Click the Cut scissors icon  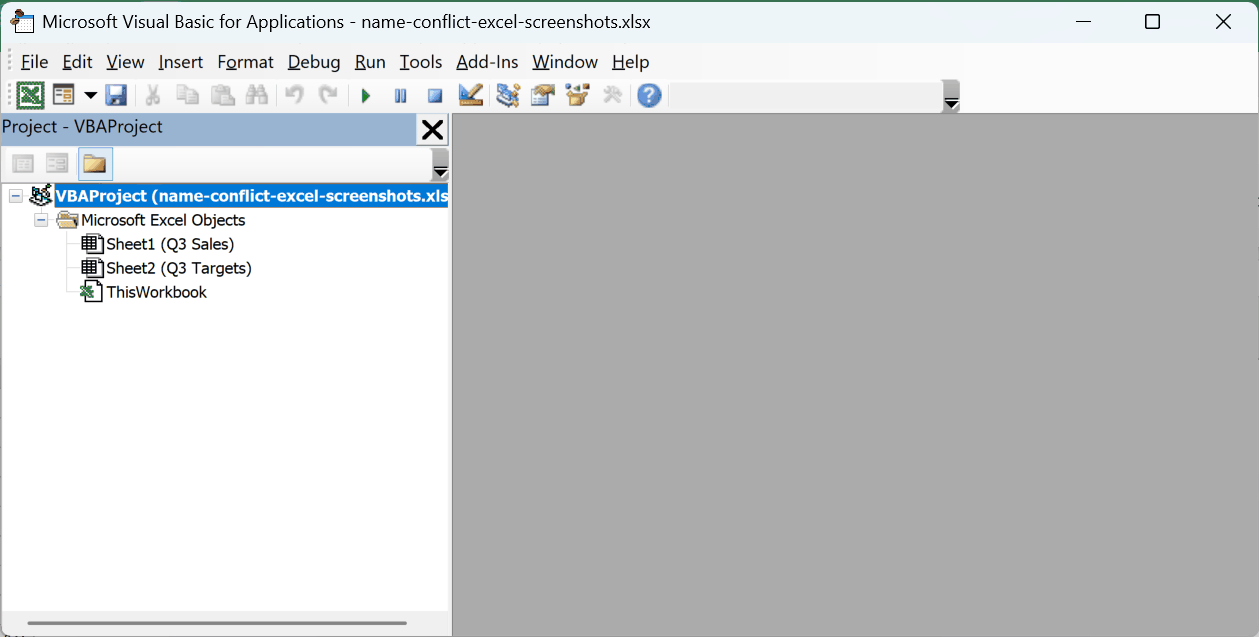point(153,95)
